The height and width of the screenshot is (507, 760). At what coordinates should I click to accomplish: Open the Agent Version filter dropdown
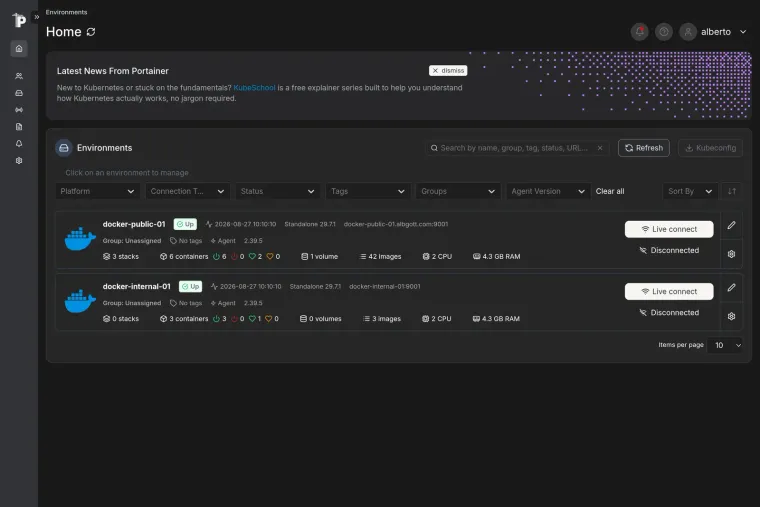pyautogui.click(x=548, y=191)
